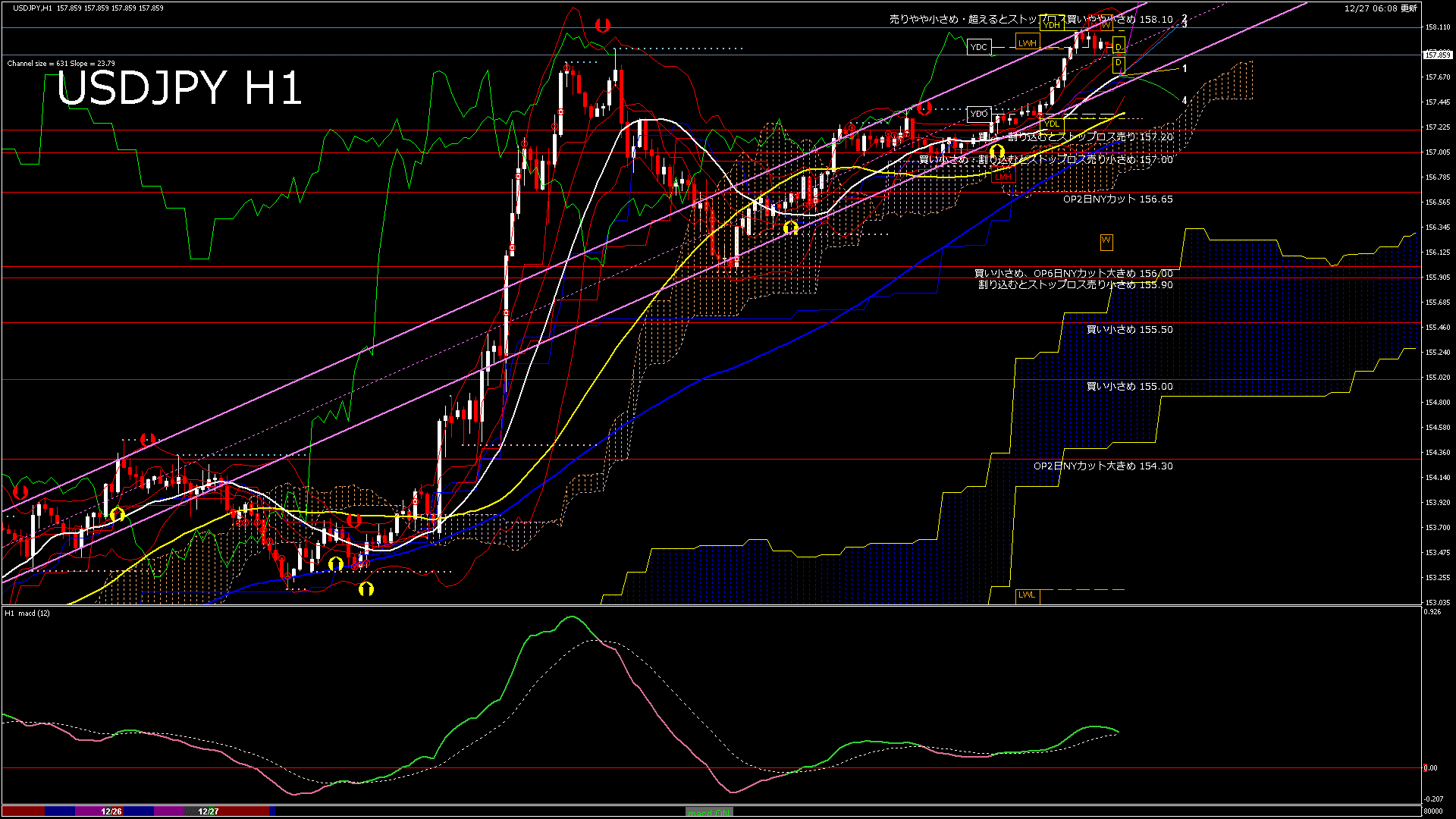Click the 158.110 price axis value

(x=1438, y=27)
